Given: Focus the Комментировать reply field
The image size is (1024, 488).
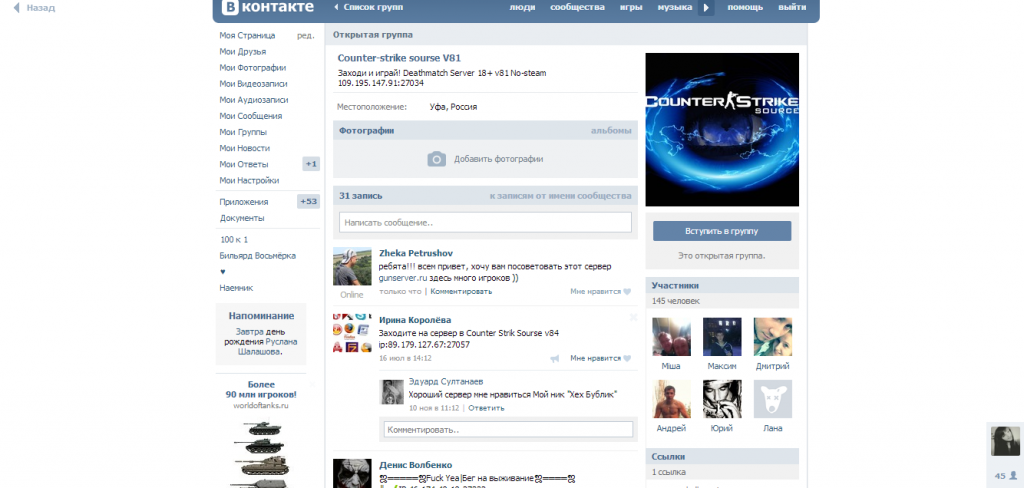Looking at the screenshot, I should [508, 430].
